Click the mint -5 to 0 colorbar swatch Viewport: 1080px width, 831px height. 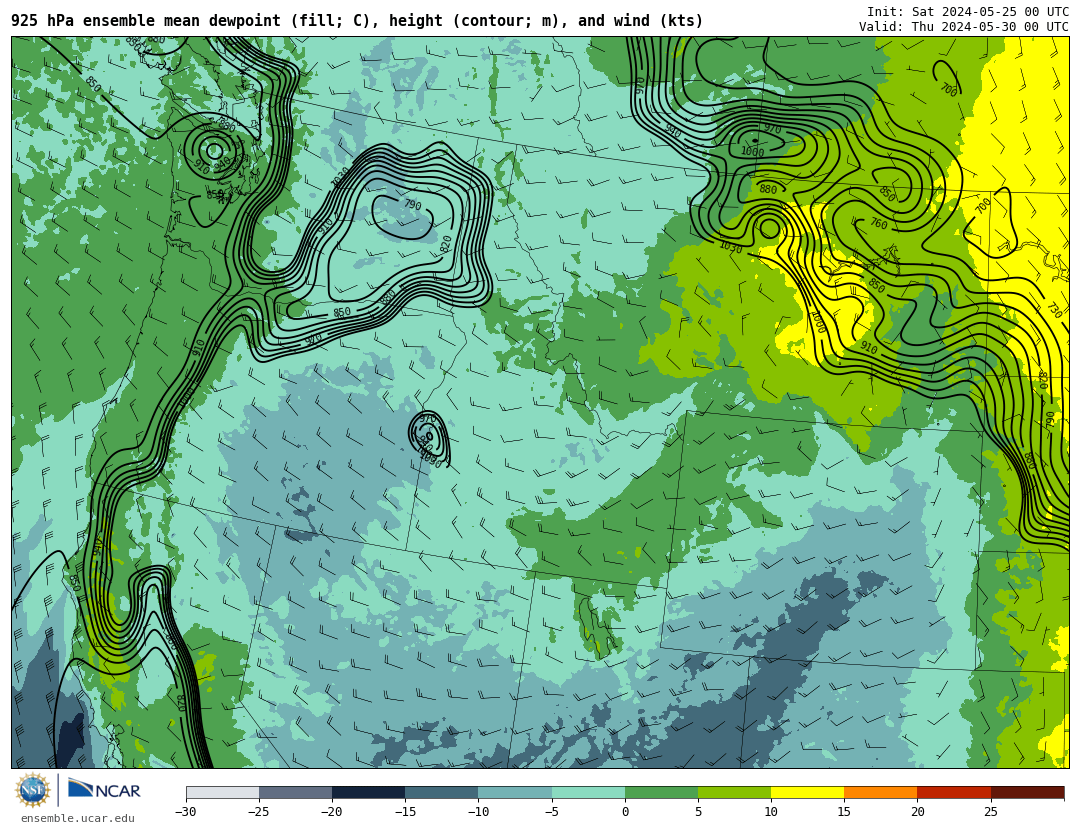[x=588, y=792]
